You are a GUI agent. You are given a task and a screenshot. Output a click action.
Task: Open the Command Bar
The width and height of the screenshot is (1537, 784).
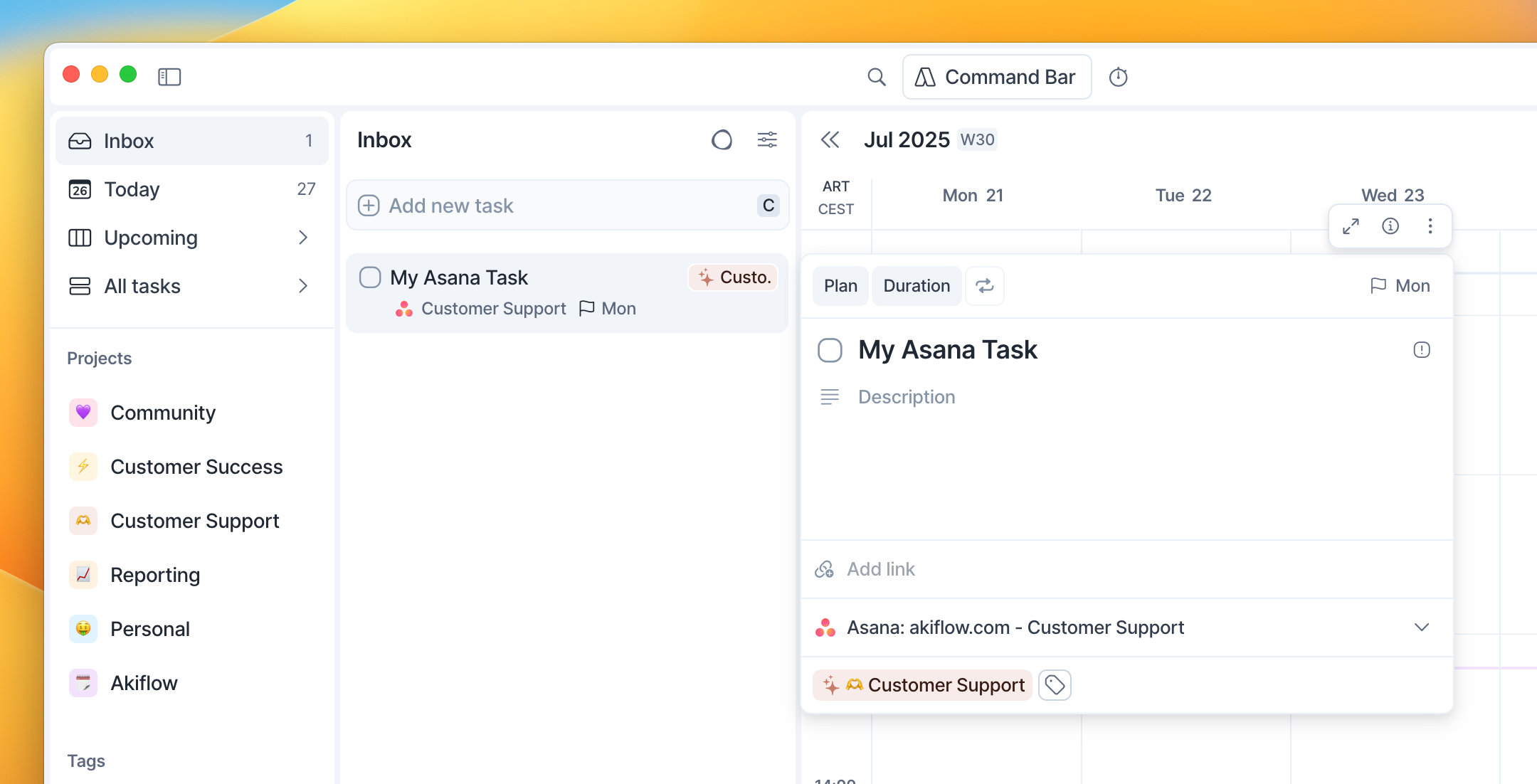coord(997,77)
